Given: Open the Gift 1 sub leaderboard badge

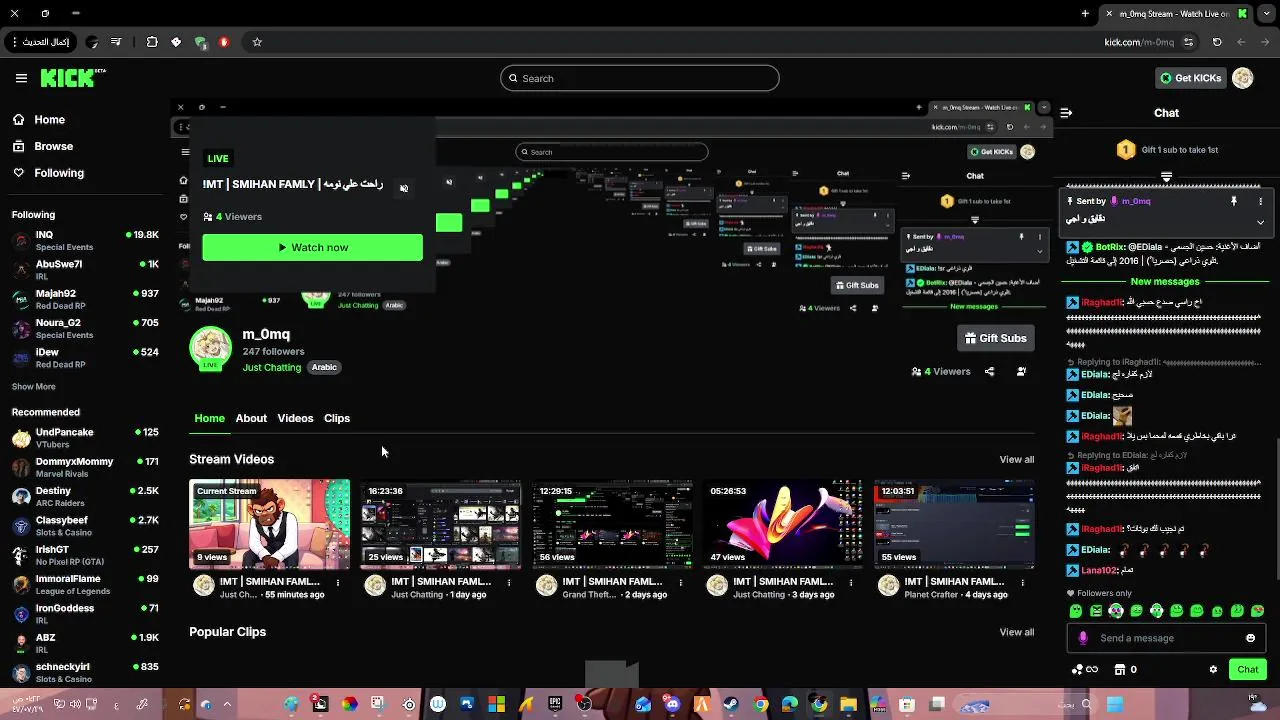Looking at the screenshot, I should [x=1126, y=150].
